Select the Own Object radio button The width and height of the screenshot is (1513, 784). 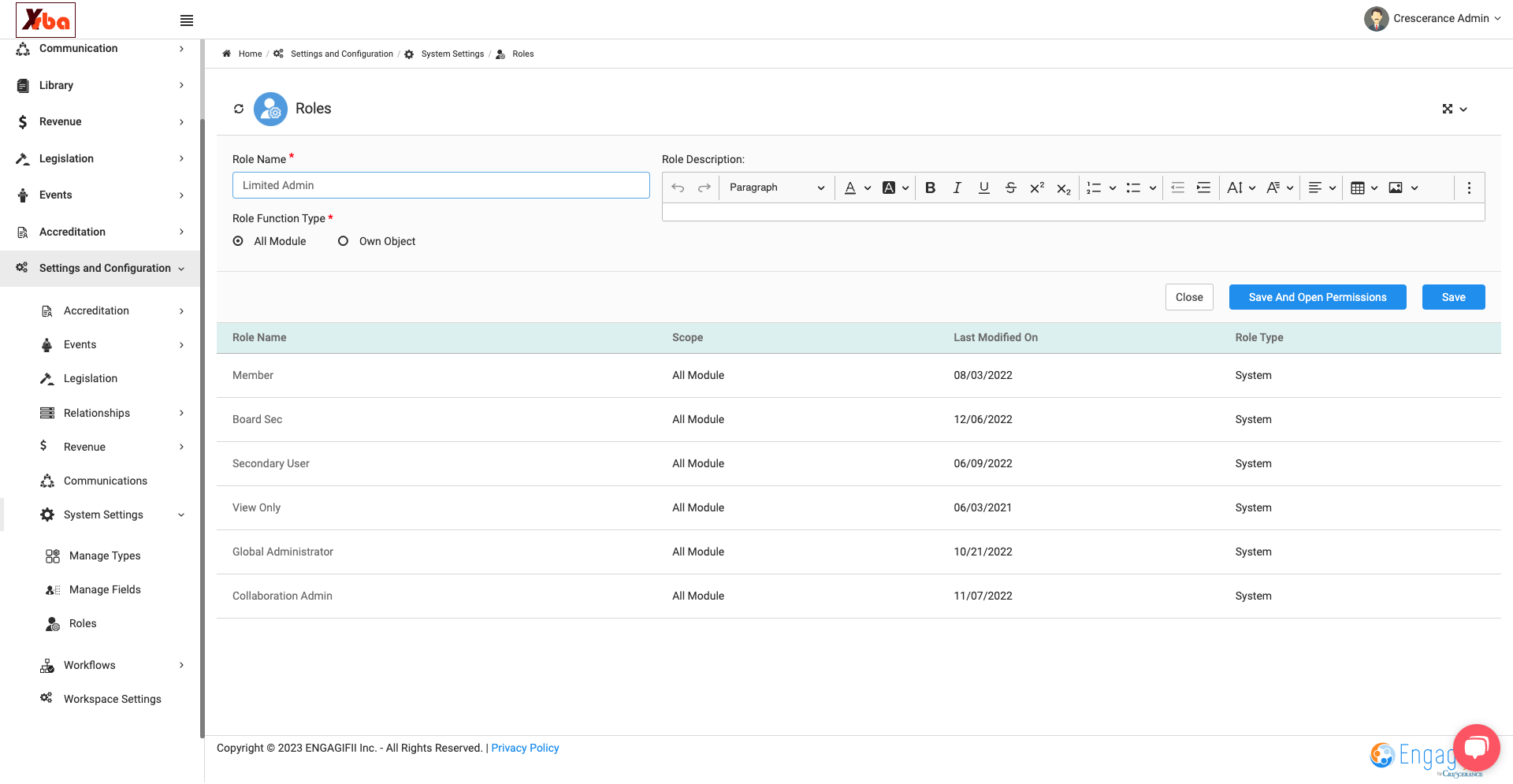(x=343, y=241)
